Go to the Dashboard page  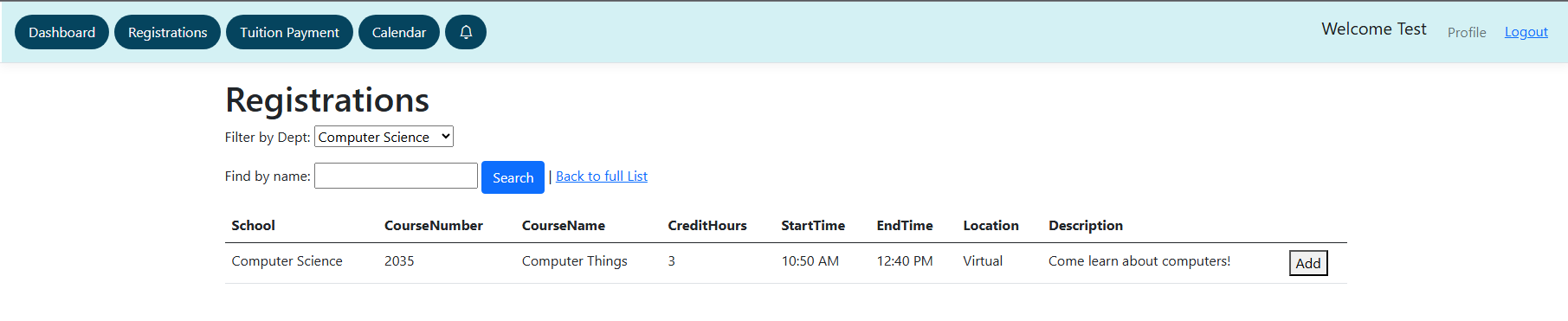[61, 32]
